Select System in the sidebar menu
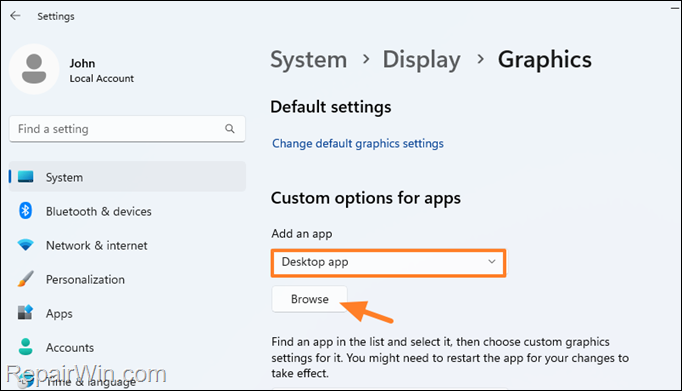This screenshot has width=682, height=391. point(127,177)
